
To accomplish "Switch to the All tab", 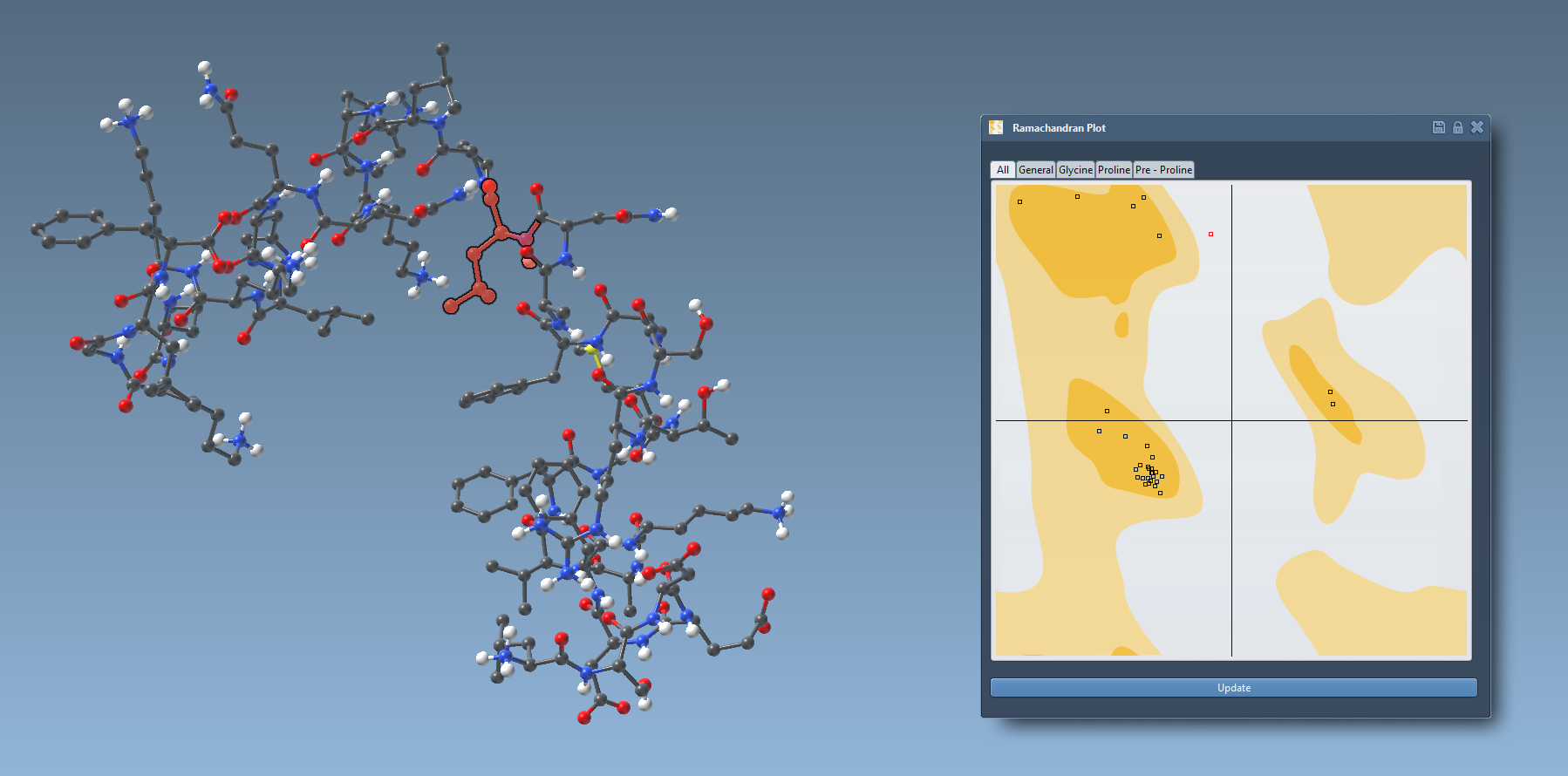I will coord(1003,170).
